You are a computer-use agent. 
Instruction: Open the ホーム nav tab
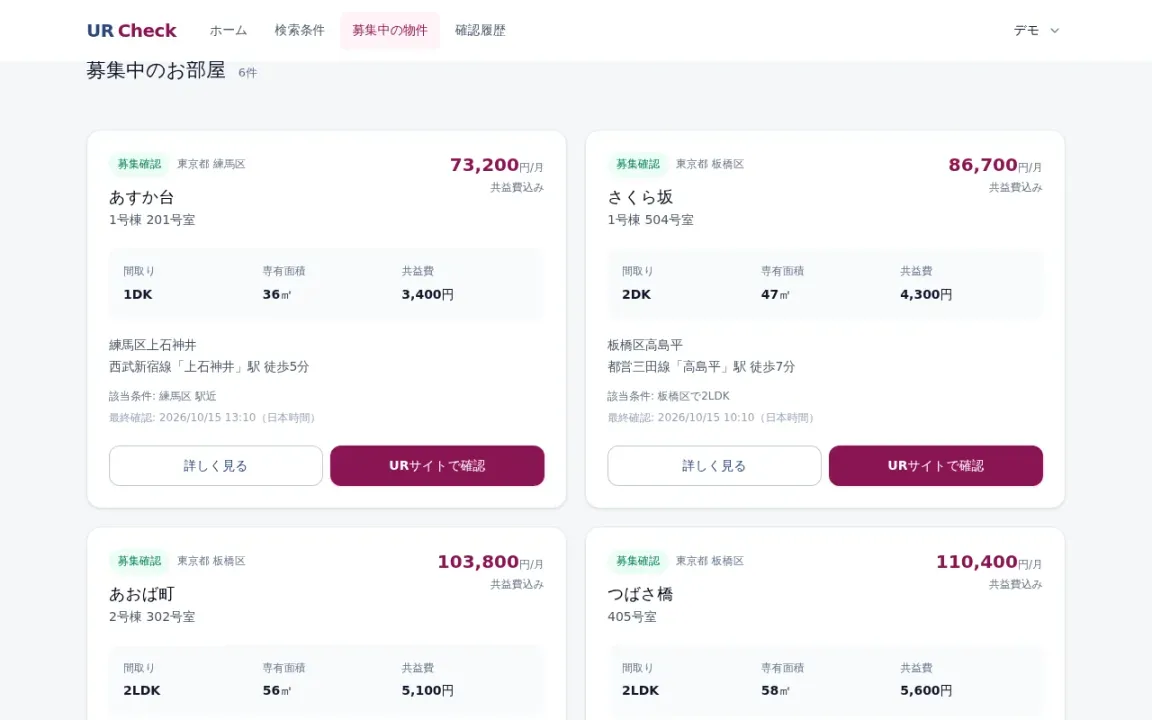click(228, 30)
